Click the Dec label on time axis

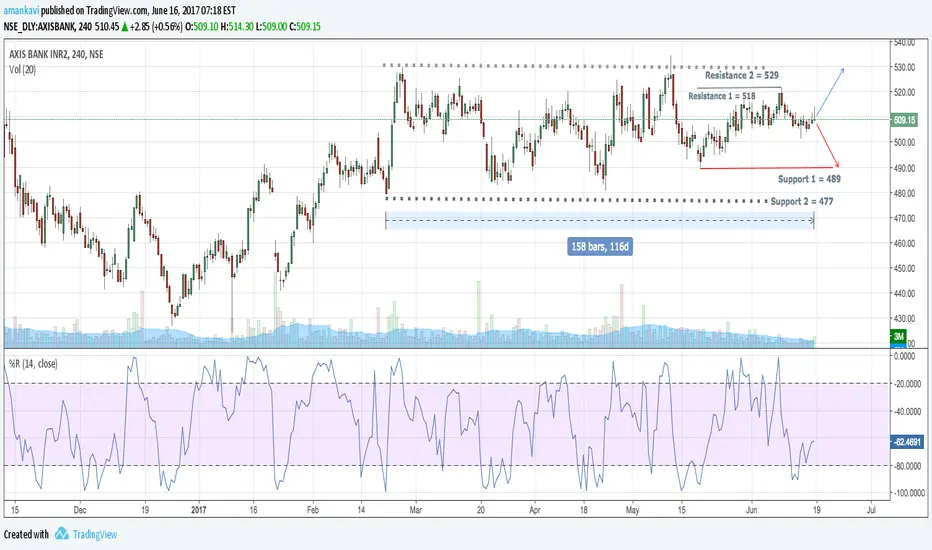pyautogui.click(x=80, y=510)
